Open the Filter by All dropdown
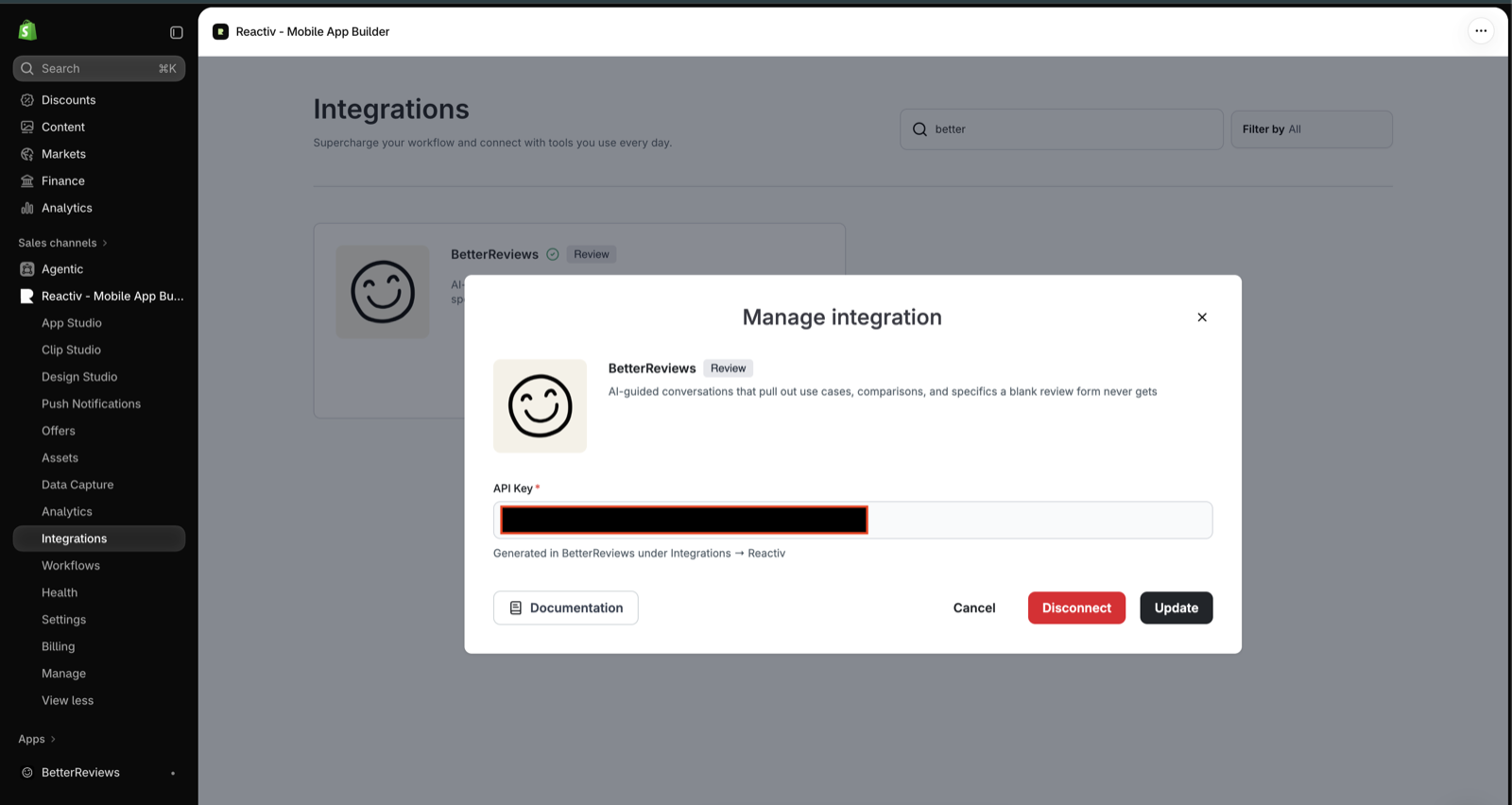 pyautogui.click(x=1312, y=129)
